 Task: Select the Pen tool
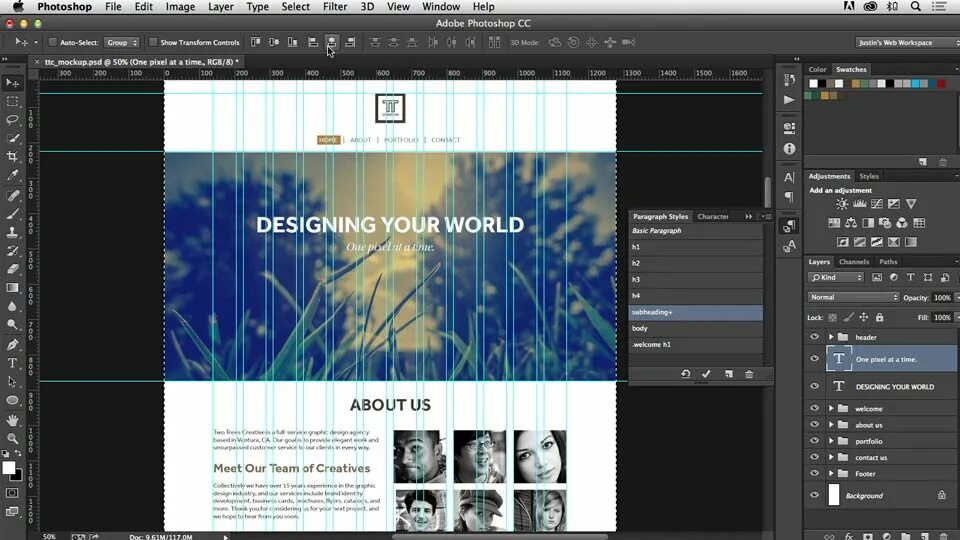pyautogui.click(x=12, y=345)
